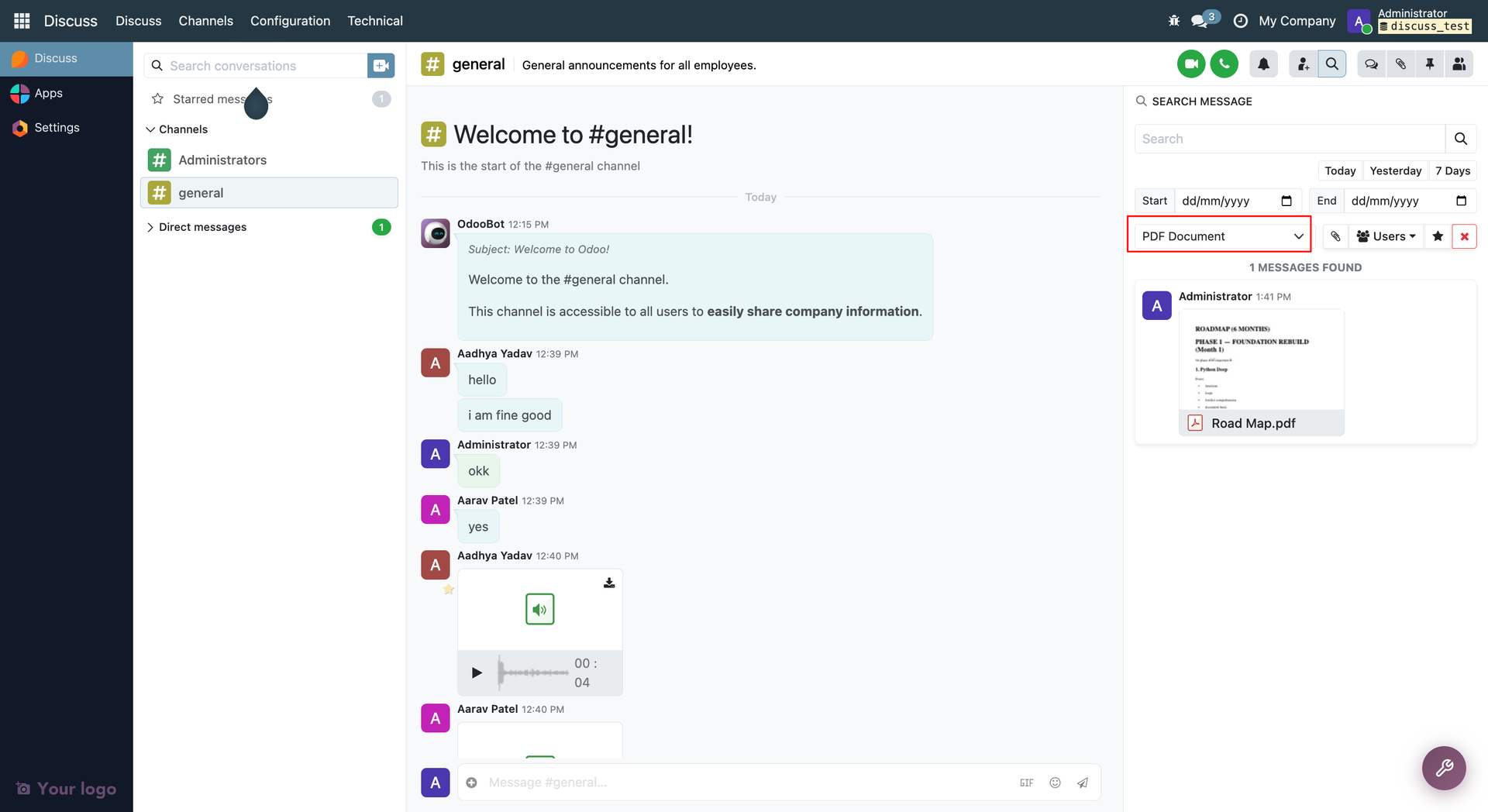Click the general channel name in header
This screenshot has height=812, width=1488.
point(478,64)
